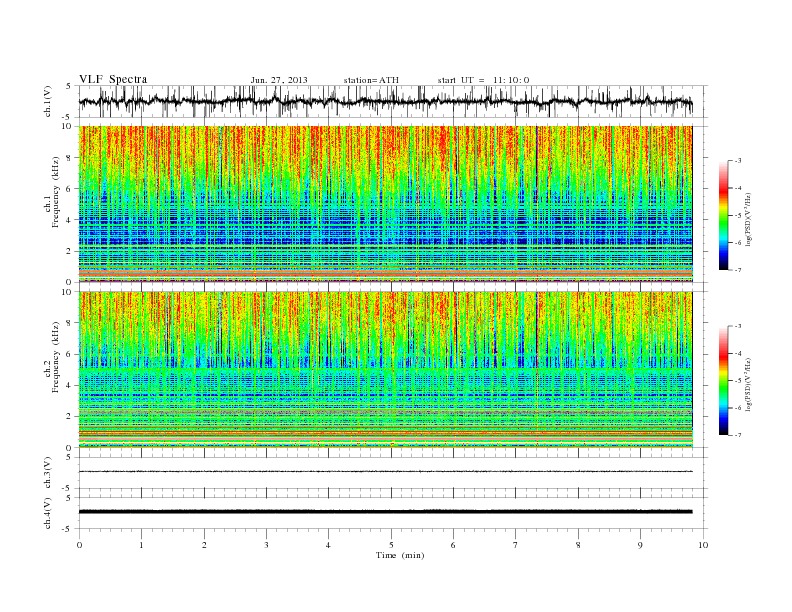Click the time axis tick label '7'
The width and height of the screenshot is (792, 612).
[x=516, y=545]
